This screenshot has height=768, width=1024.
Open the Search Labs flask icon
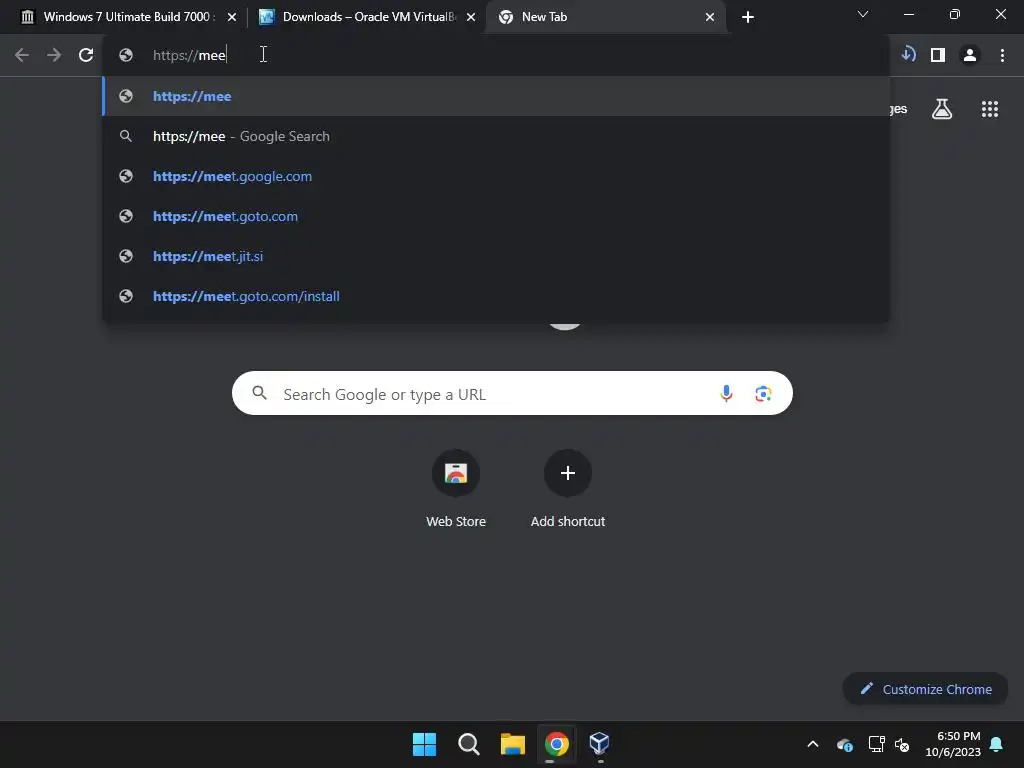pyautogui.click(x=942, y=109)
